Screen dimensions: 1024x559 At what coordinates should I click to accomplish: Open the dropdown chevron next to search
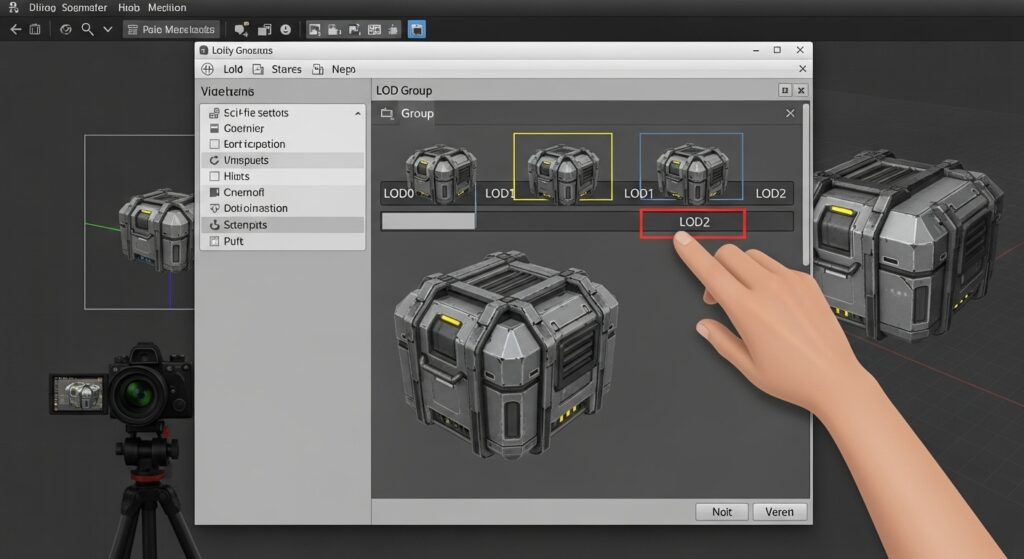(x=108, y=29)
